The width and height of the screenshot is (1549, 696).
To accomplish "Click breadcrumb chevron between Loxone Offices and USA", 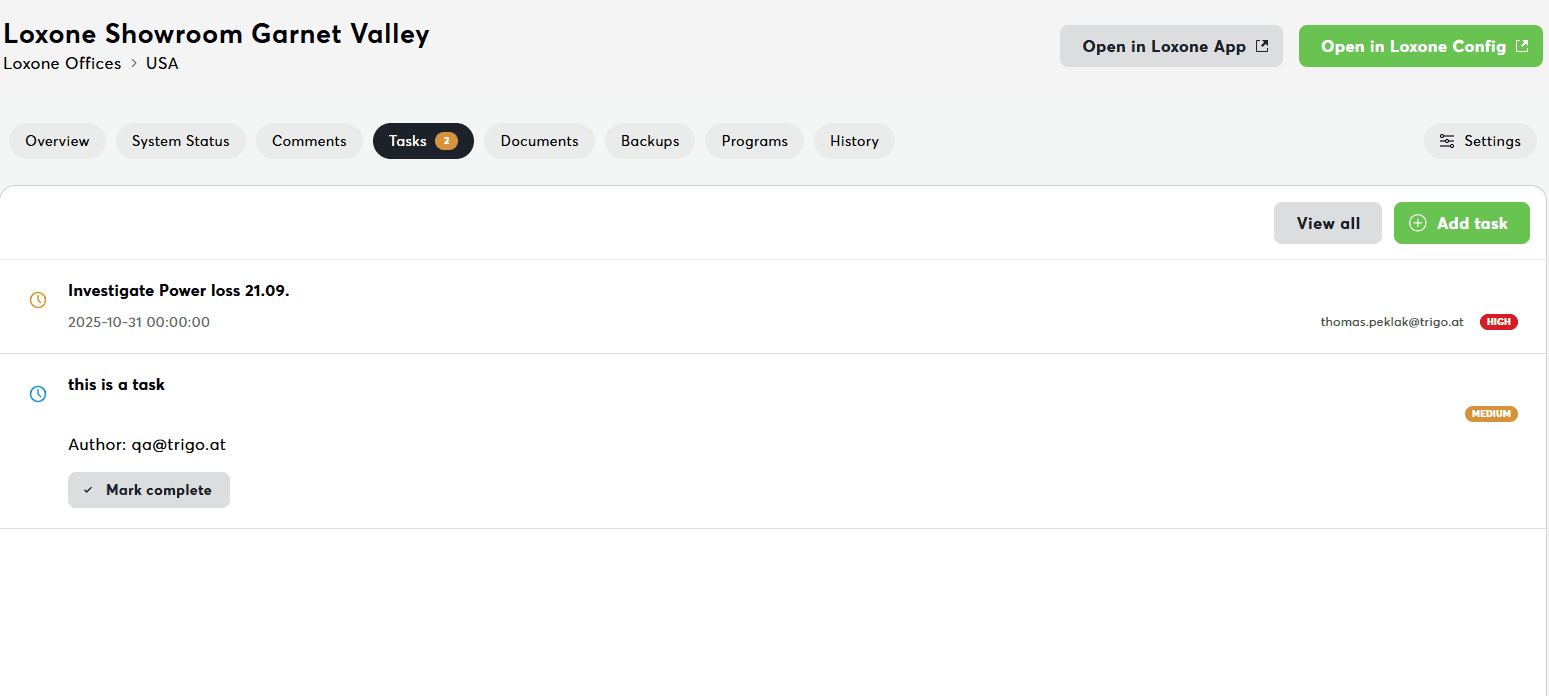I will [134, 63].
